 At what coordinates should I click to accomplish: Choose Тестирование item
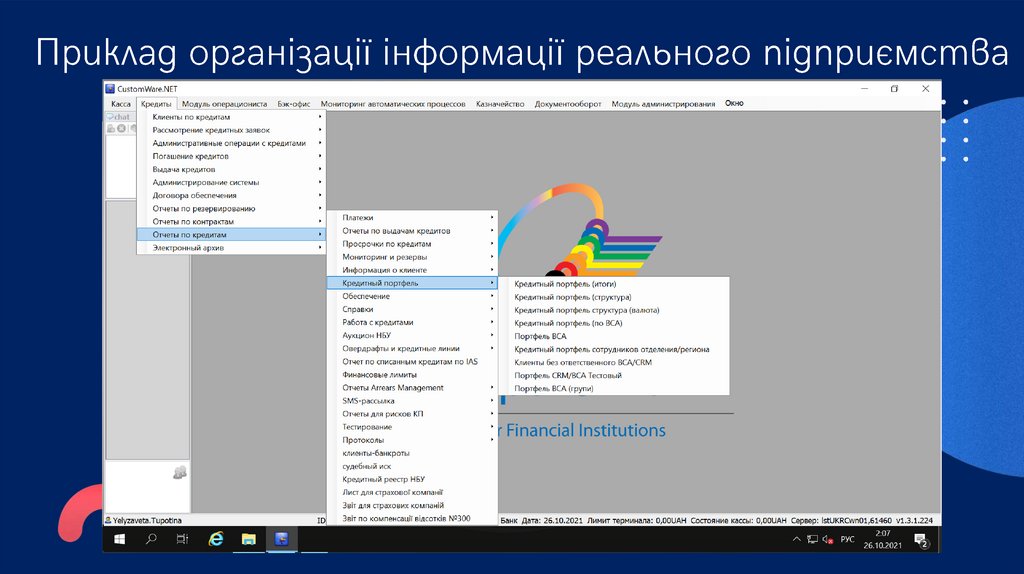pyautogui.click(x=412, y=426)
